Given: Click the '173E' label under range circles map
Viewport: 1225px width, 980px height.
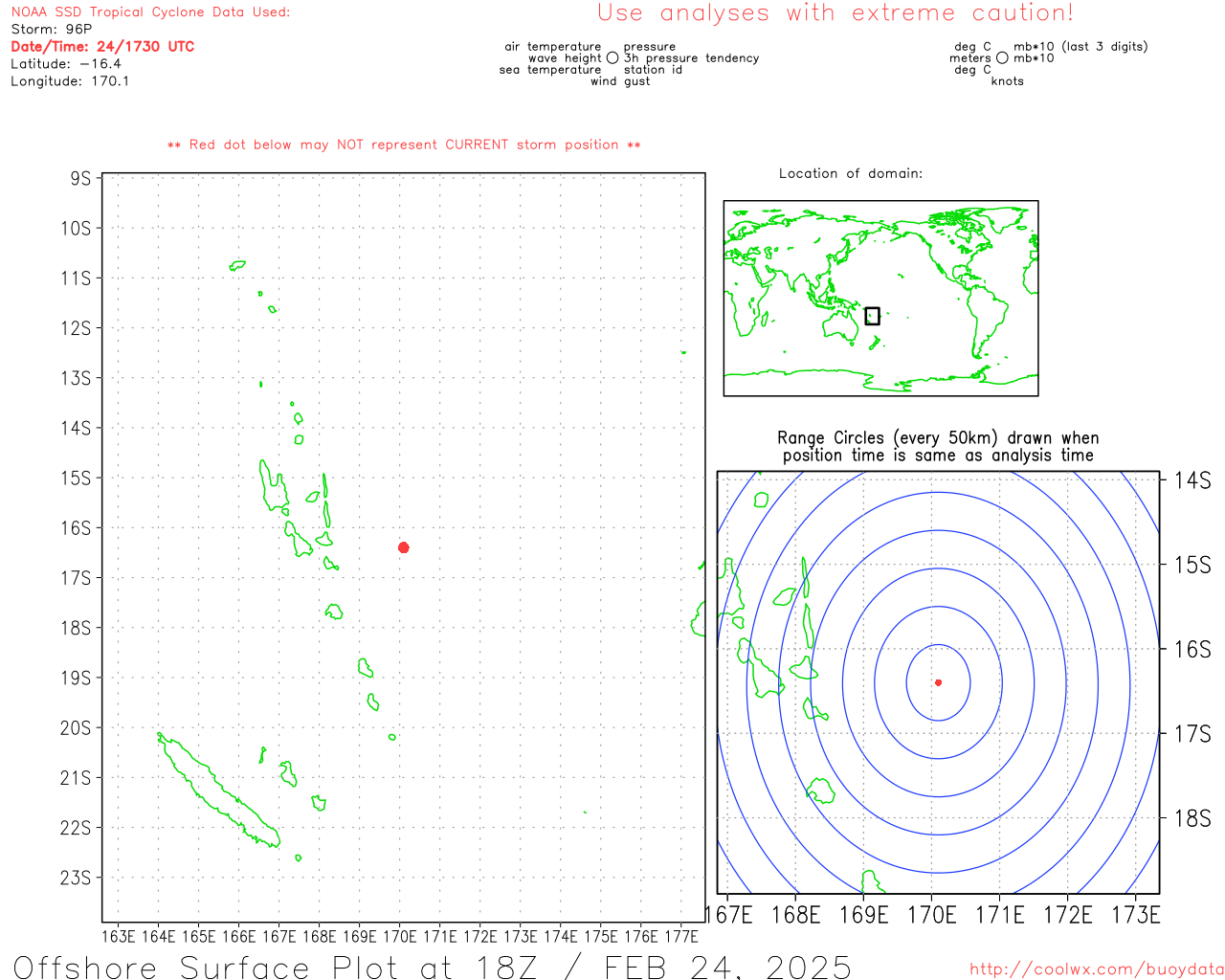Looking at the screenshot, I should coord(1136,915).
